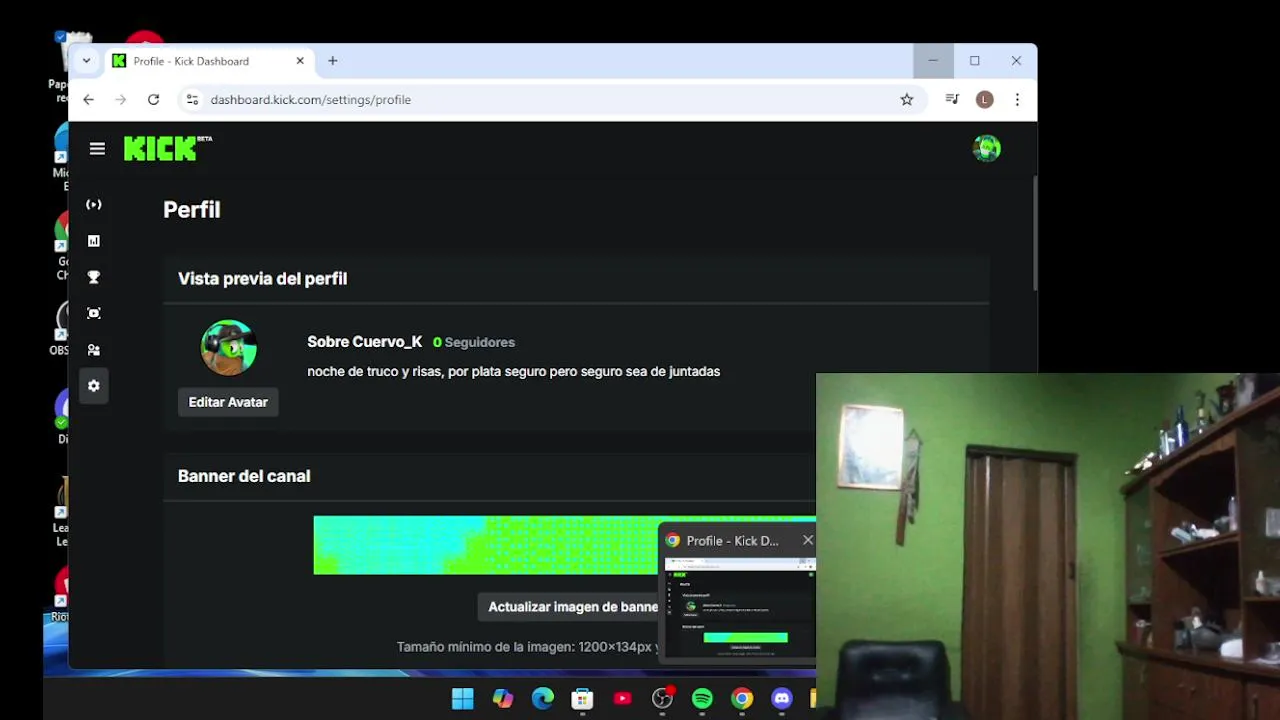Screen dimensions: 1280x720
Task: Open the settings gear in the sidebar
Action: [x=94, y=386]
